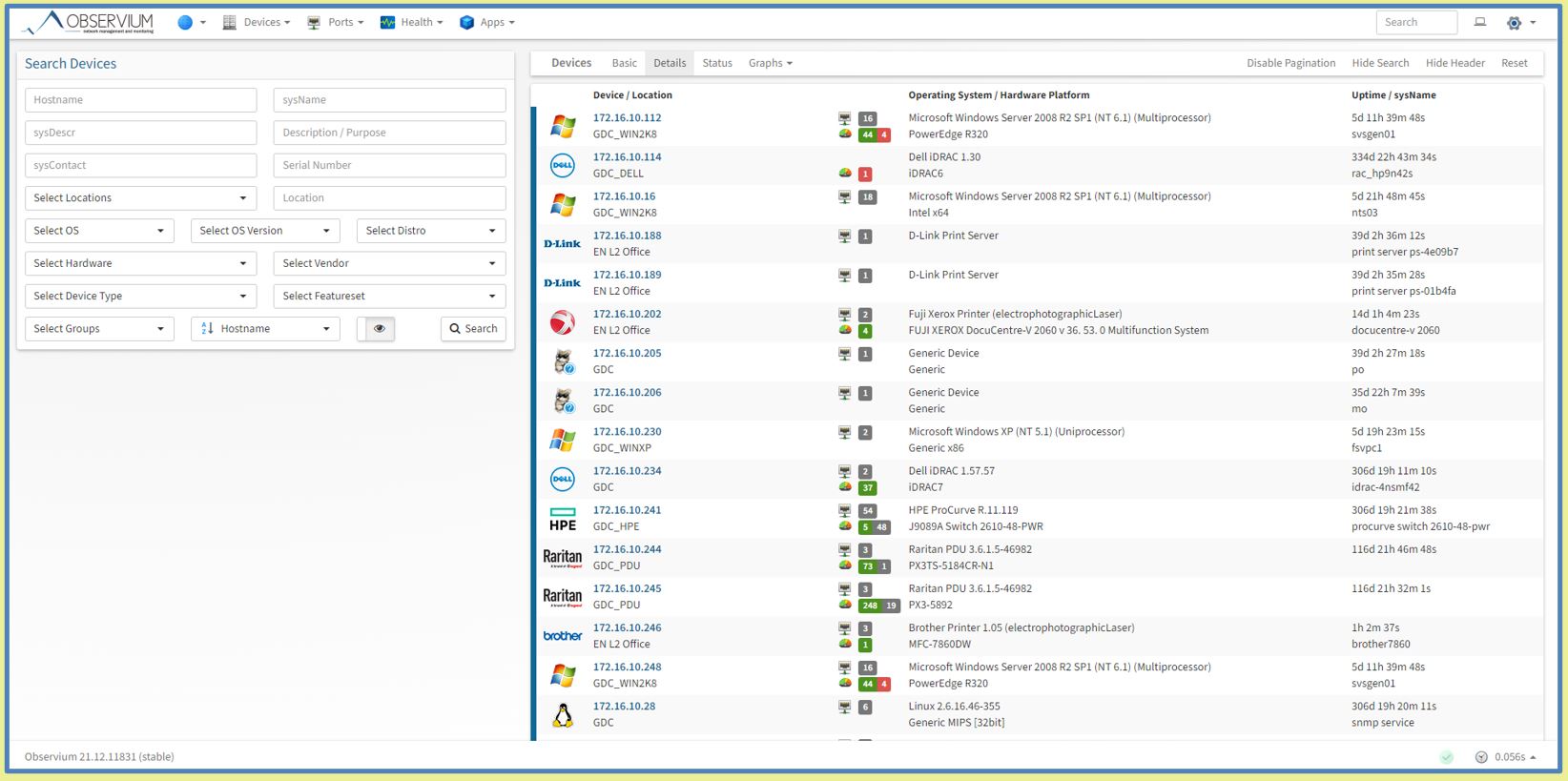Click the monitor icon beside the search box
Screen dimensions: 1568x781
click(x=1479, y=22)
